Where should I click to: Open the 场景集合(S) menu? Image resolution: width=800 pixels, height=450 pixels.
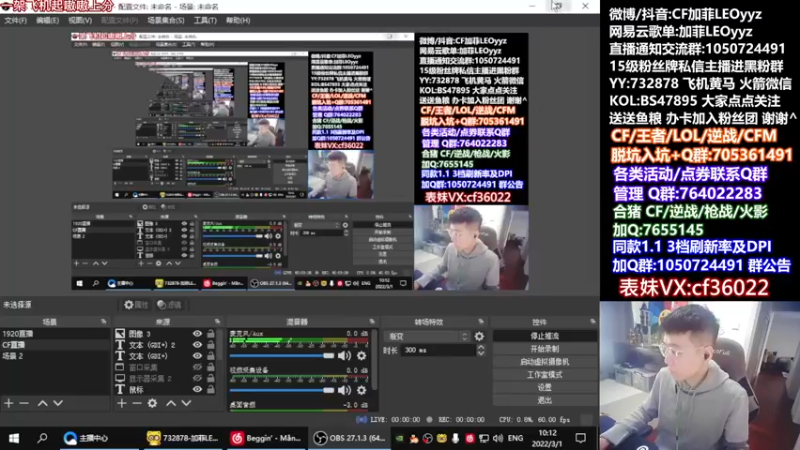pos(166,20)
